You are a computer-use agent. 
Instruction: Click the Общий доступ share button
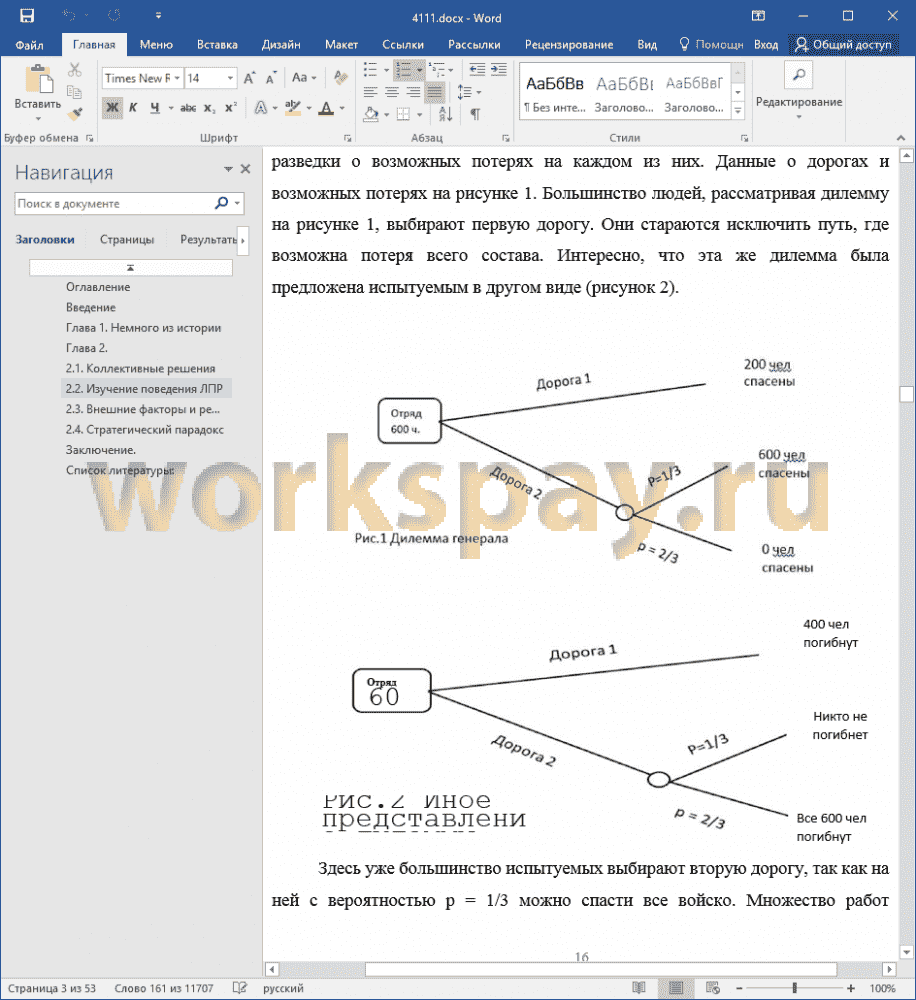pos(843,45)
